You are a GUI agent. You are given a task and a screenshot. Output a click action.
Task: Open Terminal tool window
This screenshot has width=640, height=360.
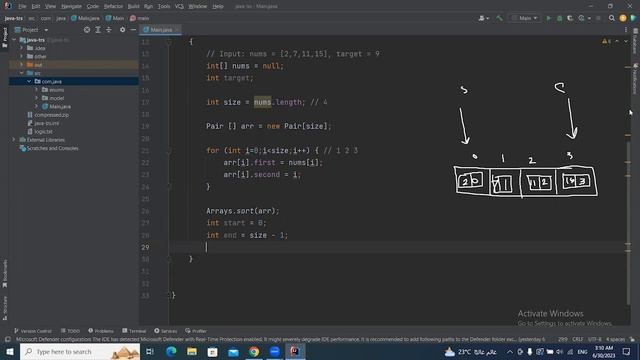[134, 331]
